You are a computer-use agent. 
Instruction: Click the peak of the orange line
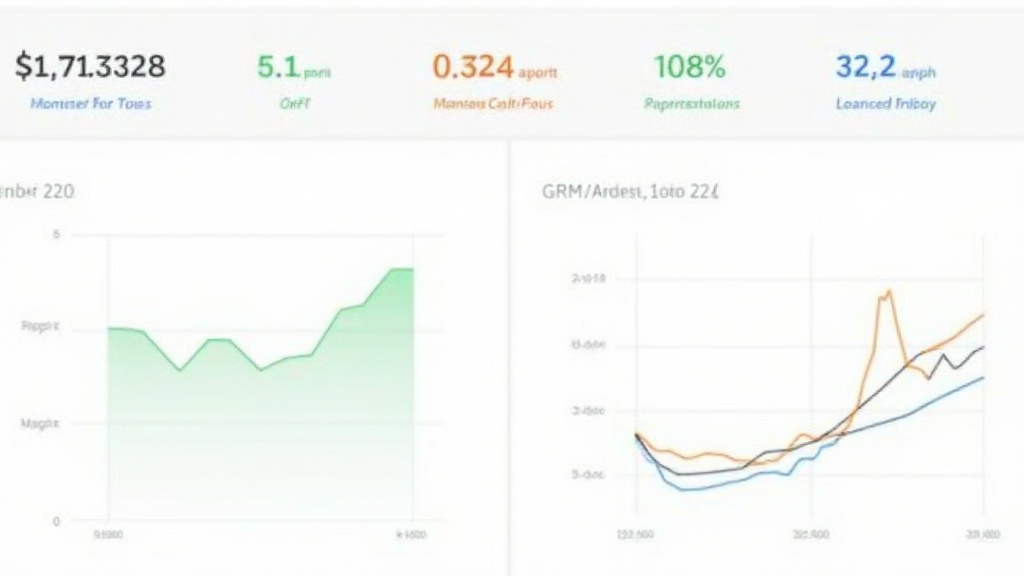[x=885, y=292]
